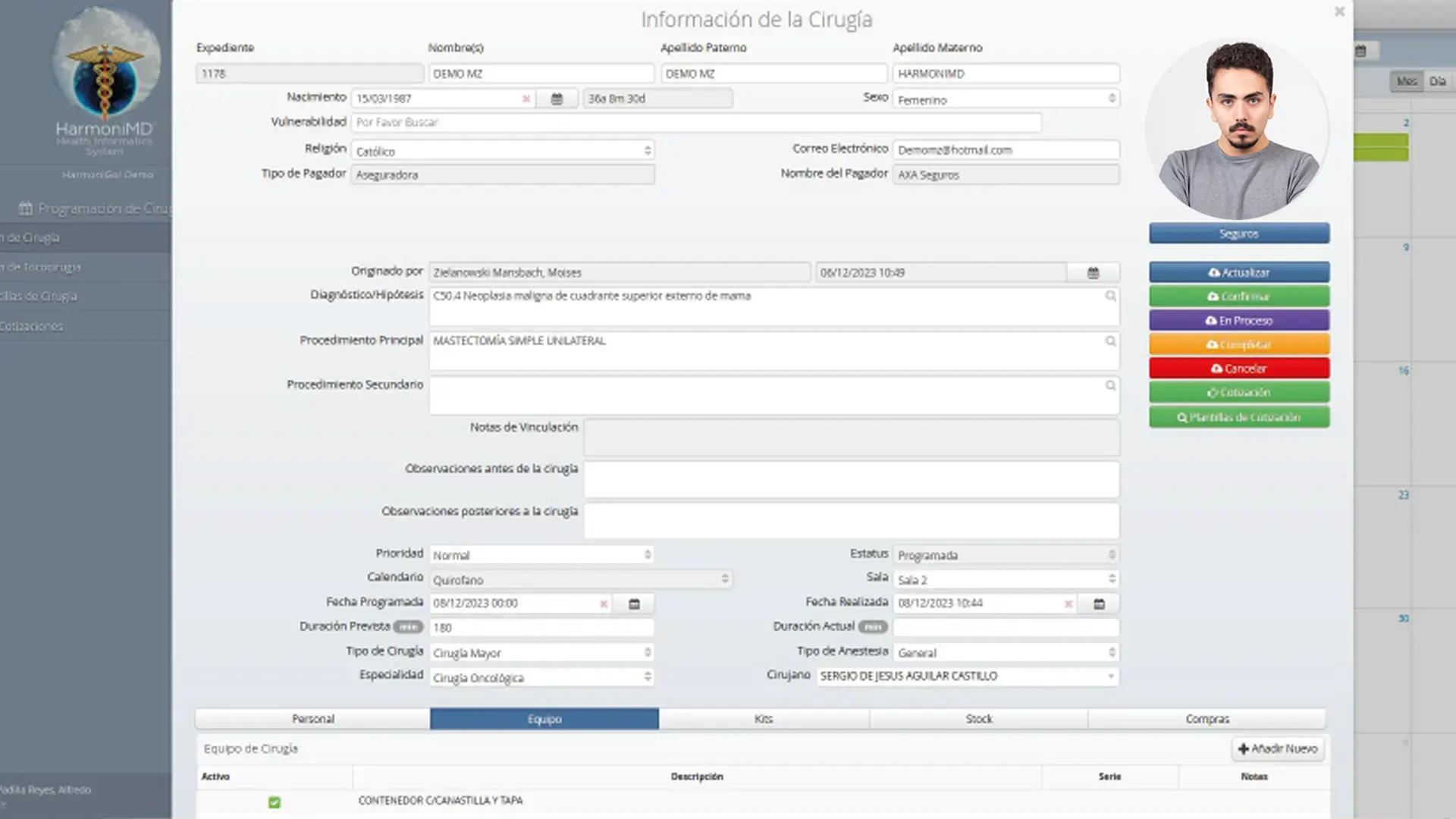The image size is (1456, 819).
Task: Clear the Fecha Programada value with red X
Action: coord(604,604)
